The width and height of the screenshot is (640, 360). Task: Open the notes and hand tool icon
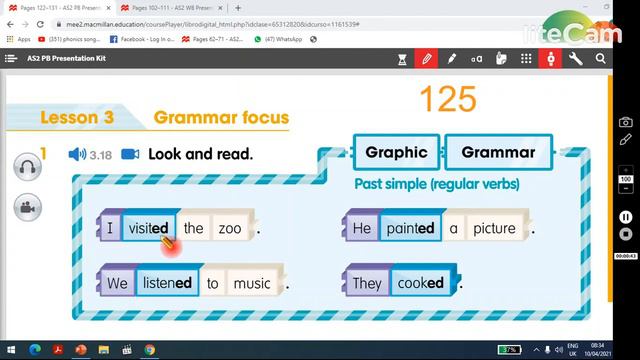tap(501, 59)
